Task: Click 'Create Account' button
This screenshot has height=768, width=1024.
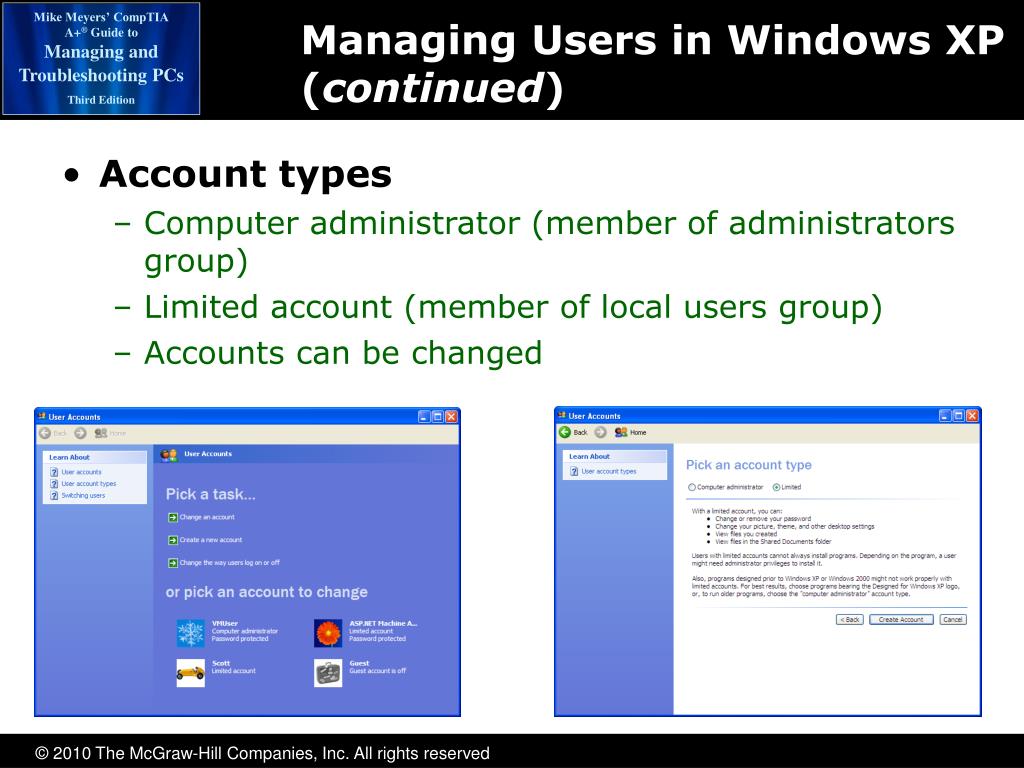Action: (901, 620)
